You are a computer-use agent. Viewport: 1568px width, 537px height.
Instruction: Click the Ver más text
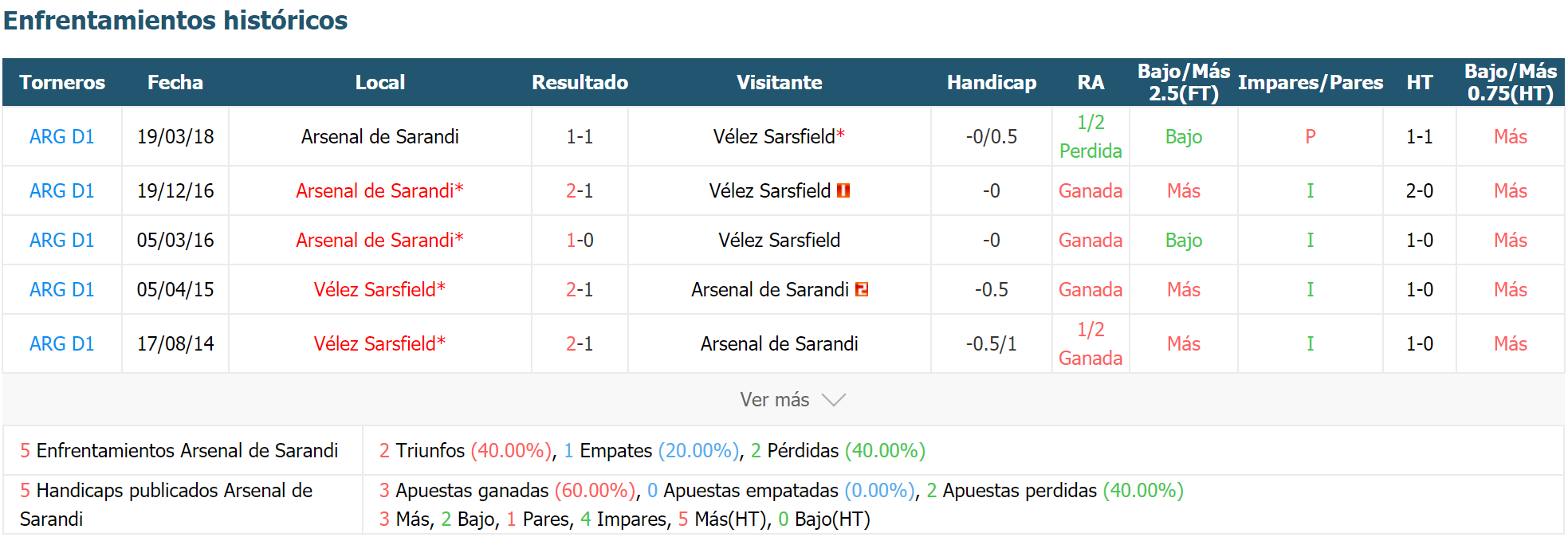tap(774, 400)
